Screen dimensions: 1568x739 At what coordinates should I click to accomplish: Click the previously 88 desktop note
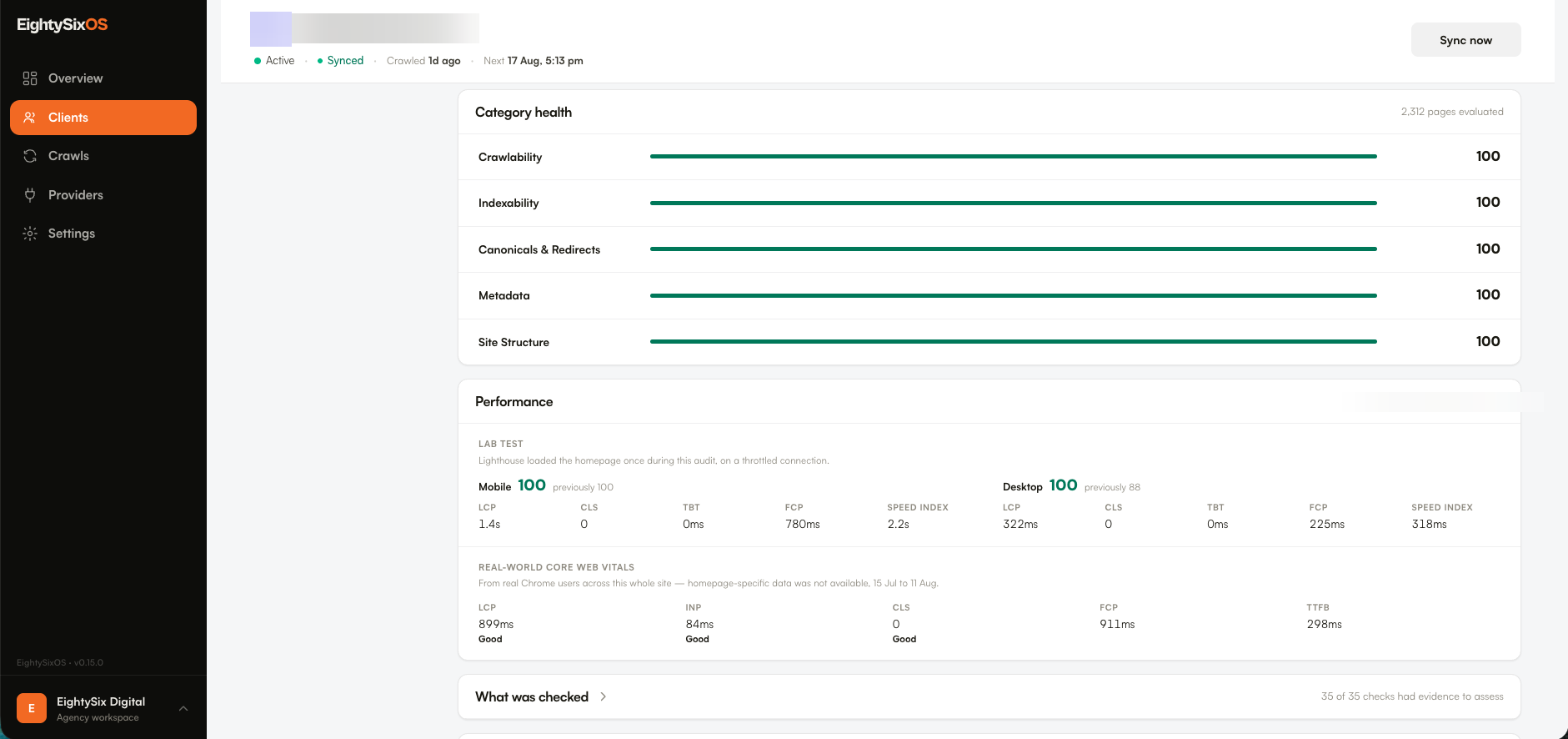click(1112, 487)
